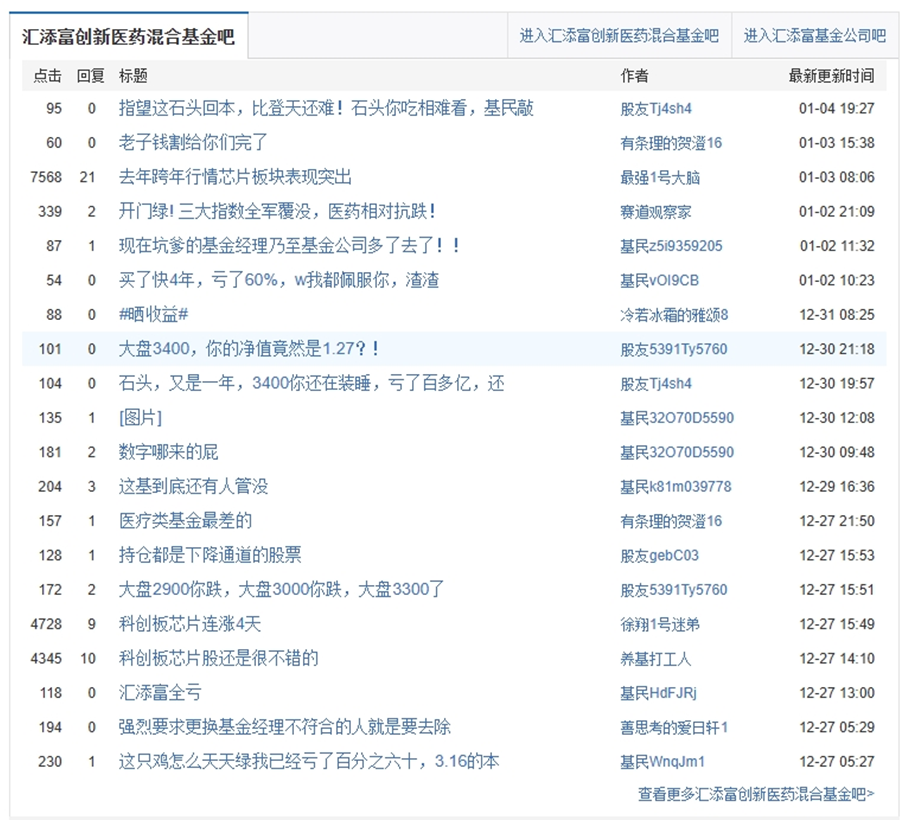Open the post 科创板芯片连涨4天

click(x=190, y=624)
